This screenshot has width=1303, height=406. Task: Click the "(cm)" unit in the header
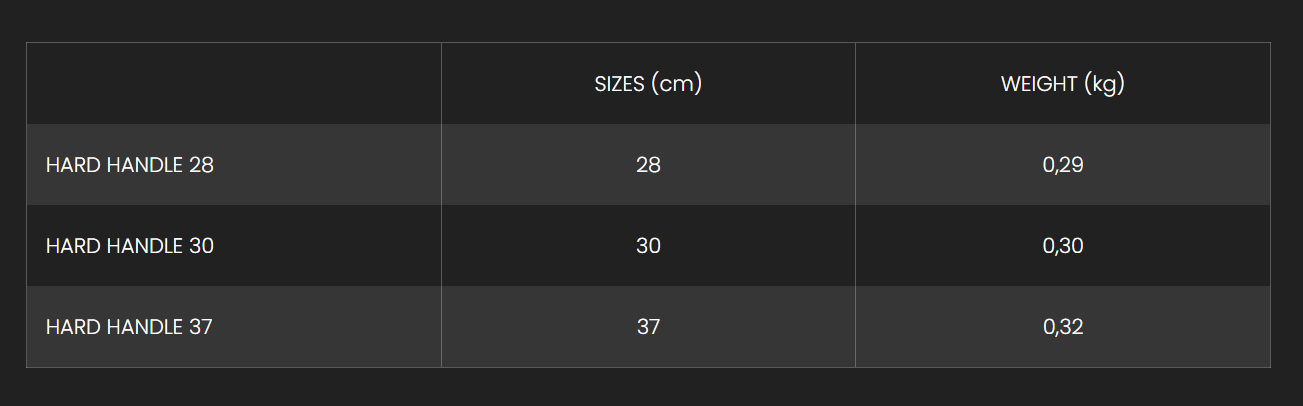pyautogui.click(x=676, y=84)
